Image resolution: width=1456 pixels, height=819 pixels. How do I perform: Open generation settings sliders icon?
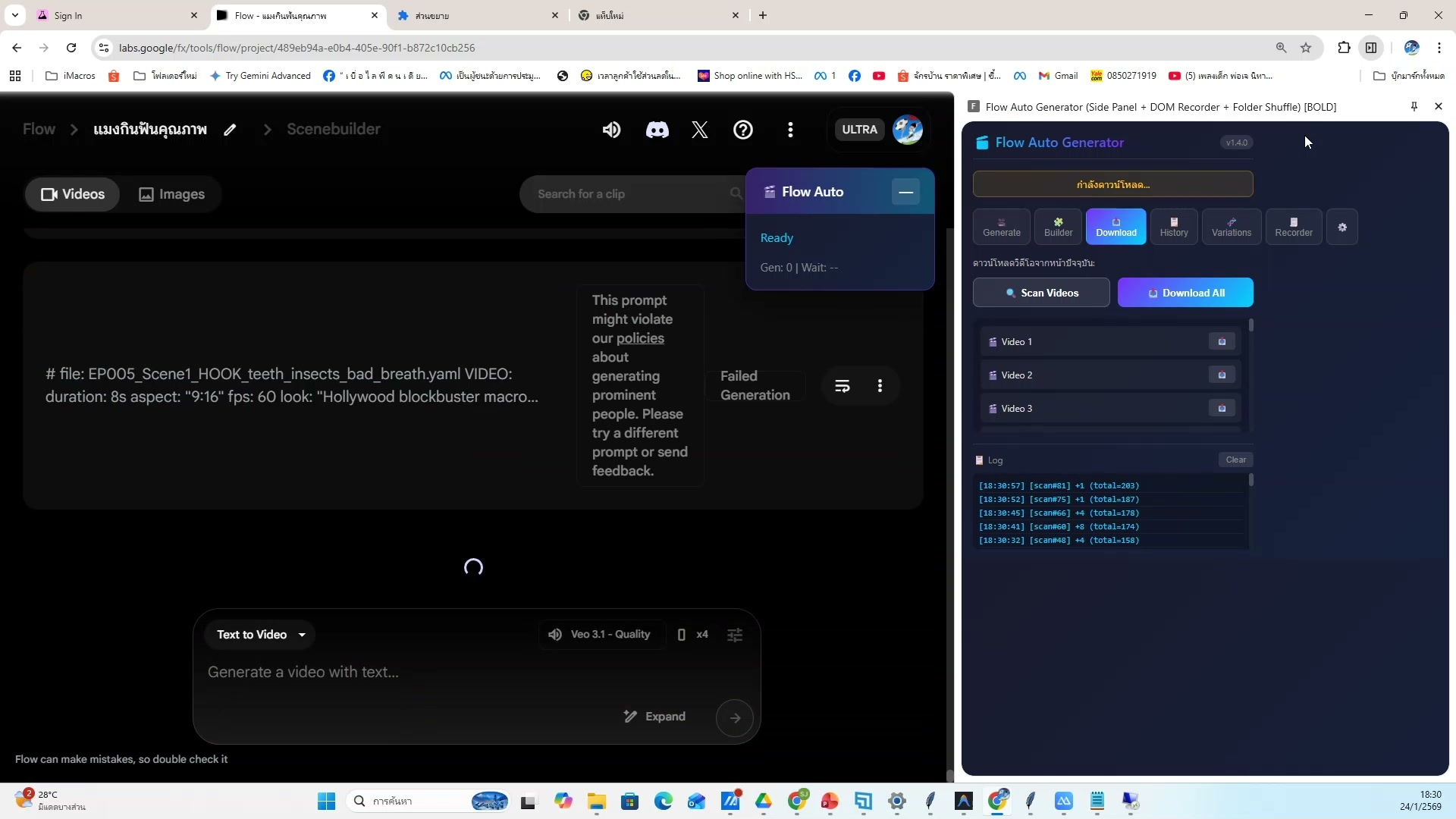734,635
